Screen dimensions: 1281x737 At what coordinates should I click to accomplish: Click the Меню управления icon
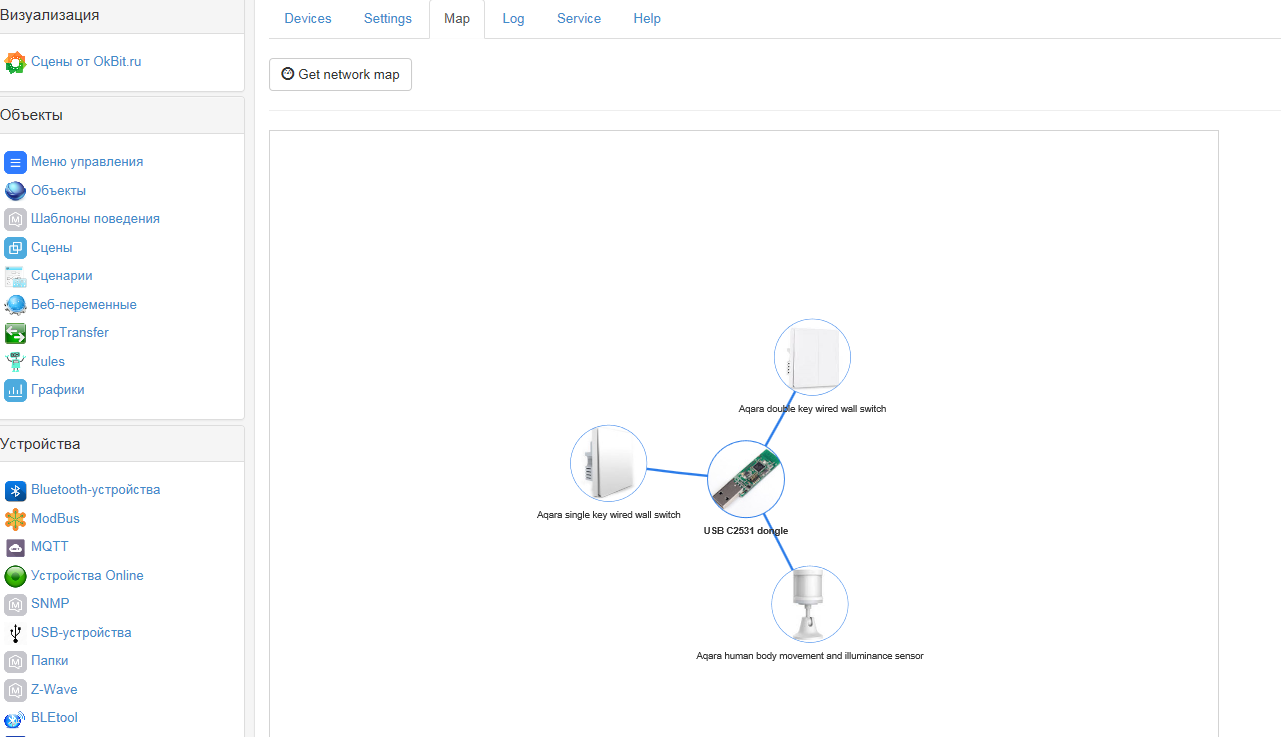coord(15,162)
